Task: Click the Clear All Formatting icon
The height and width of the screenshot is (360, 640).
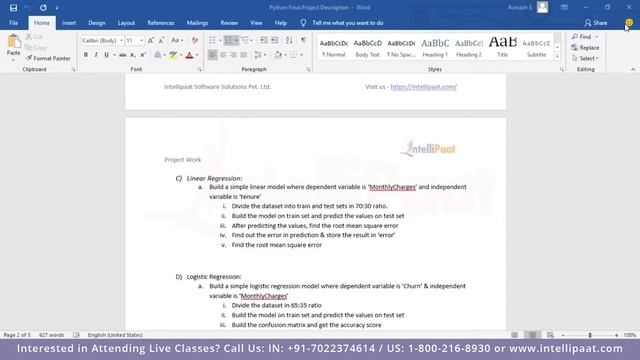Action: click(x=195, y=40)
